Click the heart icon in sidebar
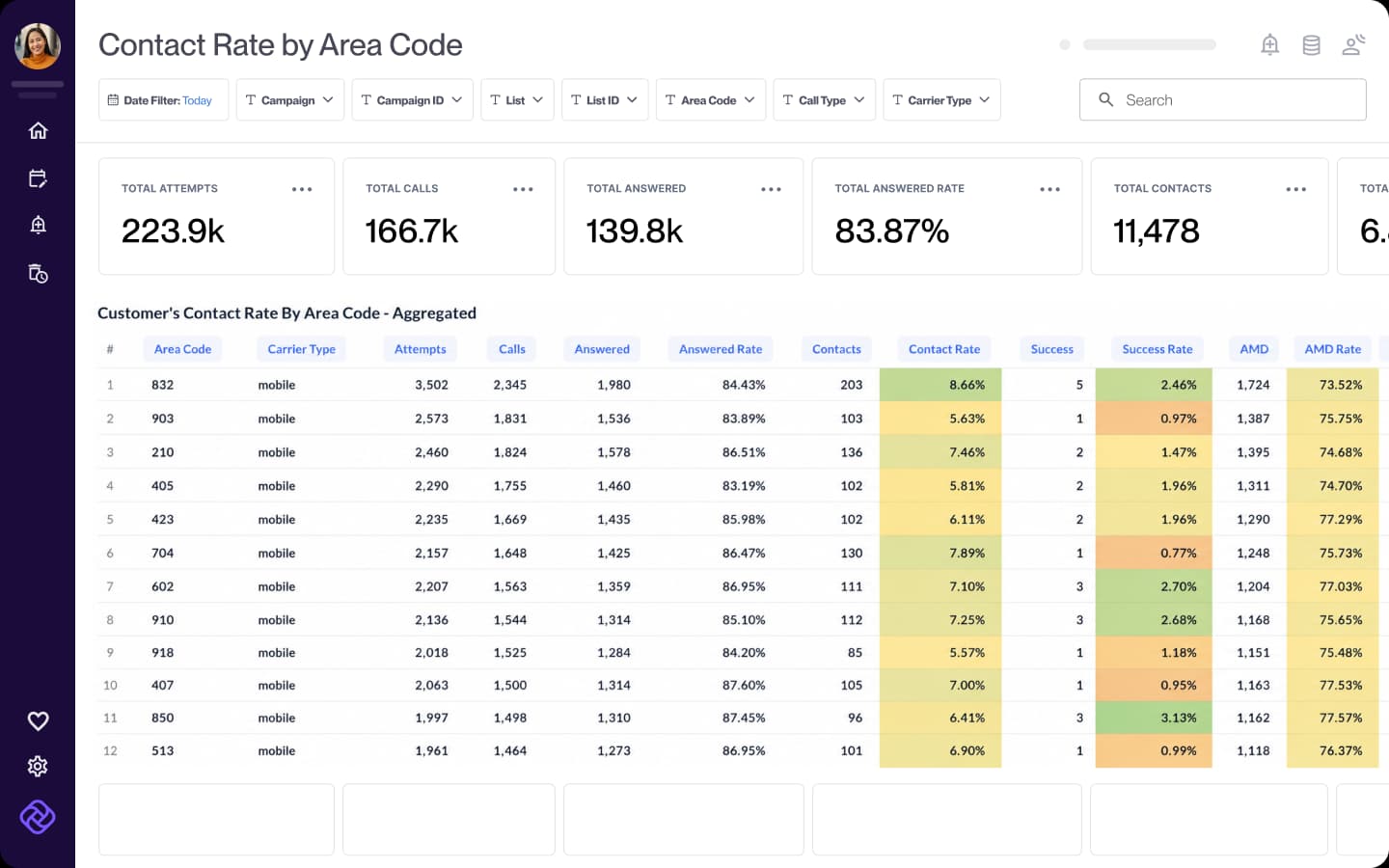1389x868 pixels. coord(38,720)
